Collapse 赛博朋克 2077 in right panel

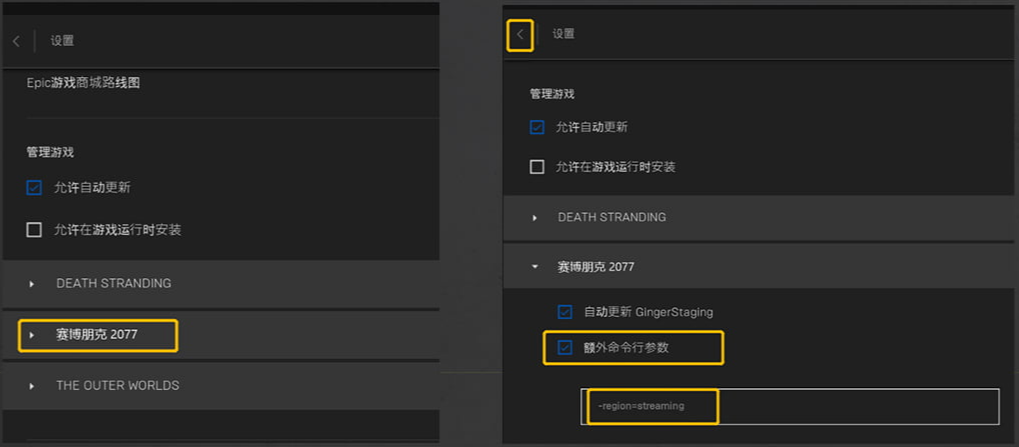pos(535,266)
